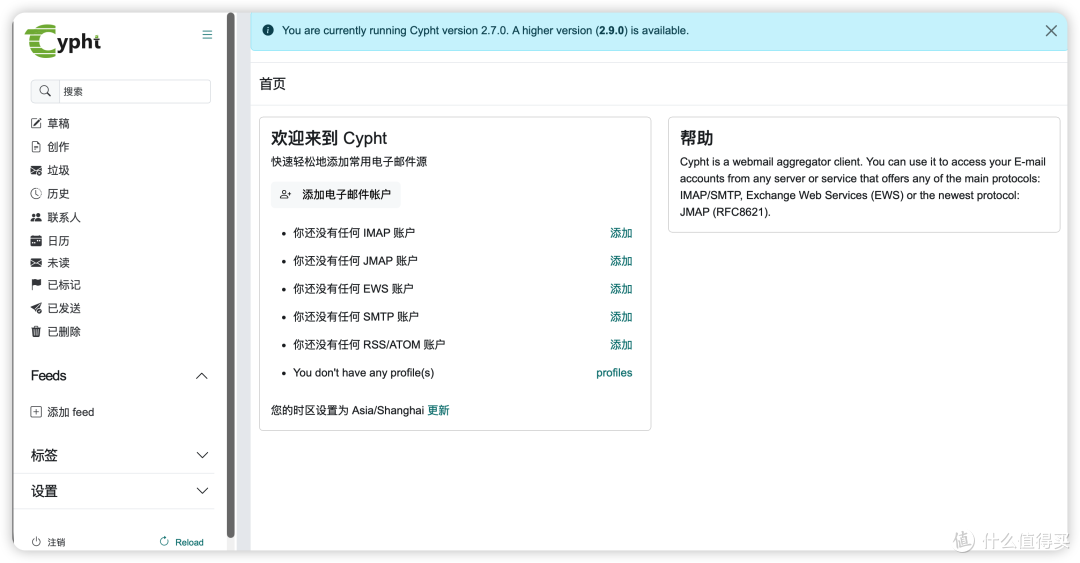Click the info icon in version banner

(268, 30)
